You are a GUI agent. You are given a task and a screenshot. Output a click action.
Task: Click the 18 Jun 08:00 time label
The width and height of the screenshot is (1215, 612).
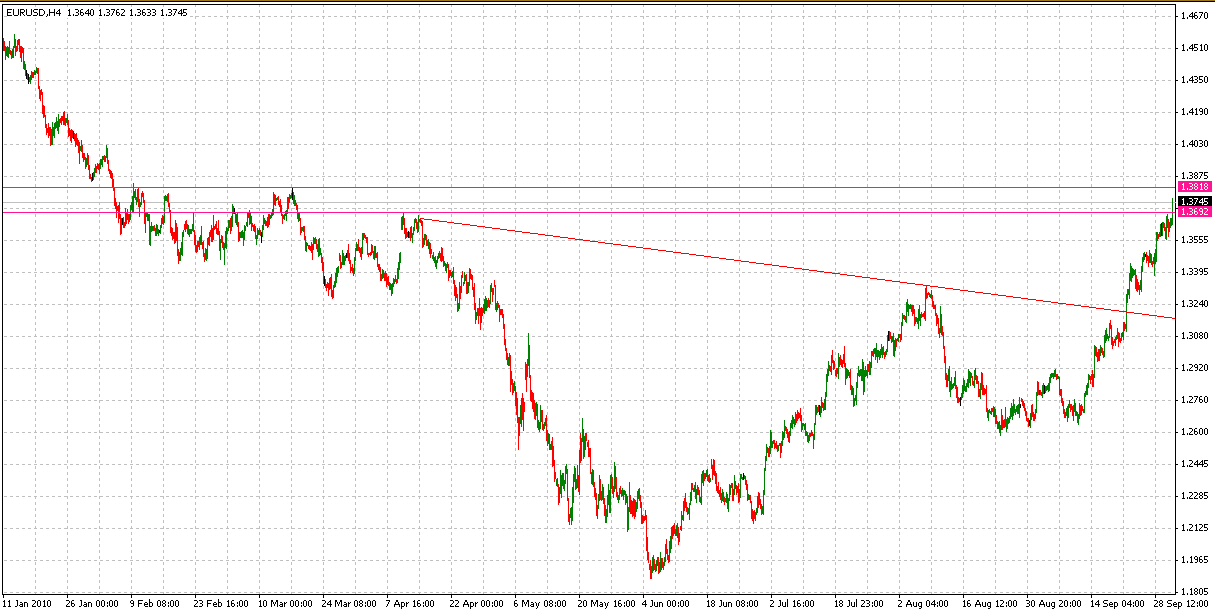tap(733, 604)
